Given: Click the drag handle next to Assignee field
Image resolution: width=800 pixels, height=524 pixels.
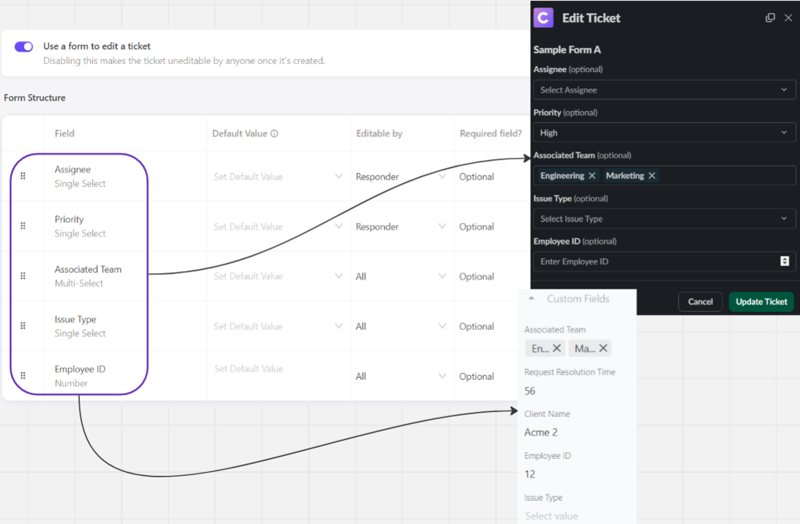Looking at the screenshot, I should (x=23, y=176).
